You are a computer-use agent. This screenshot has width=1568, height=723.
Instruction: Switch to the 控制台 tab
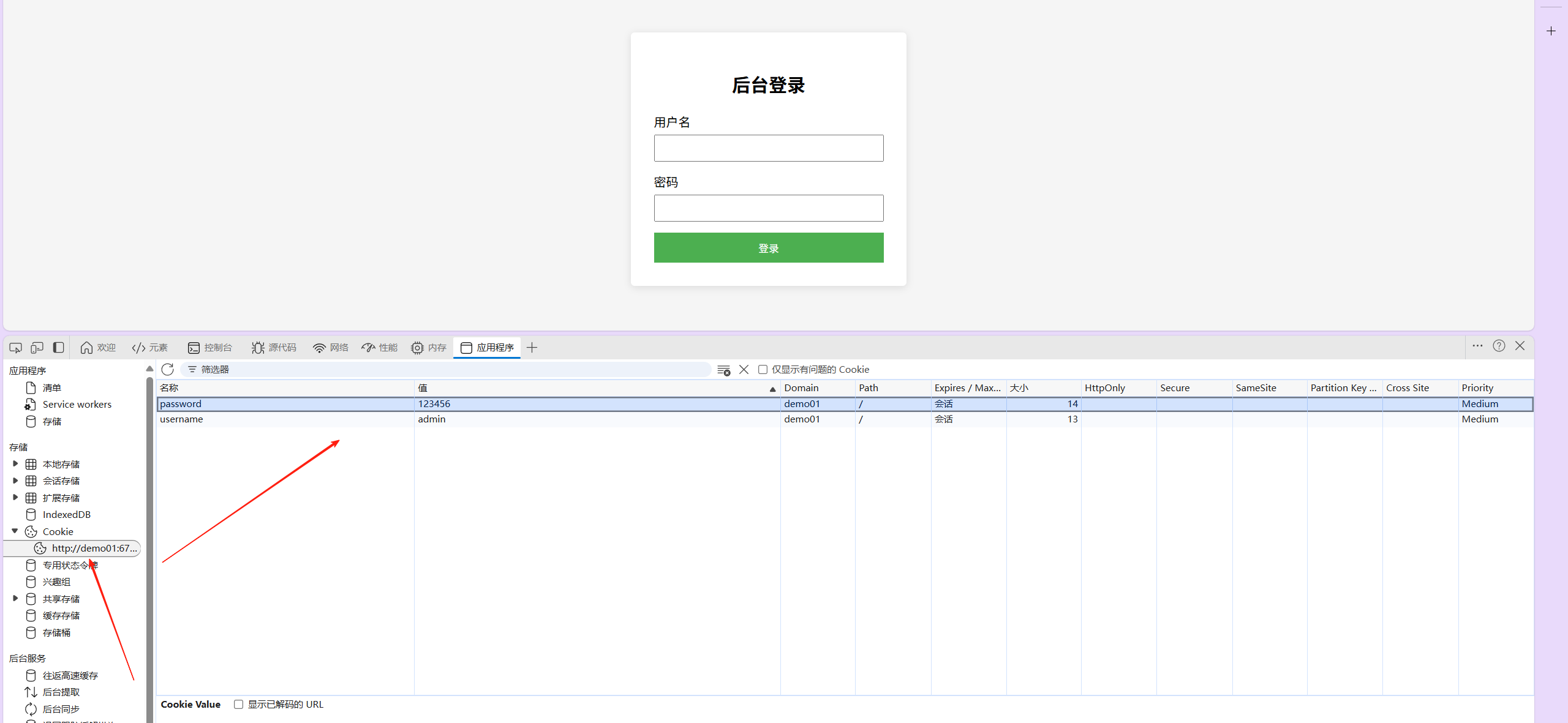pyautogui.click(x=210, y=348)
